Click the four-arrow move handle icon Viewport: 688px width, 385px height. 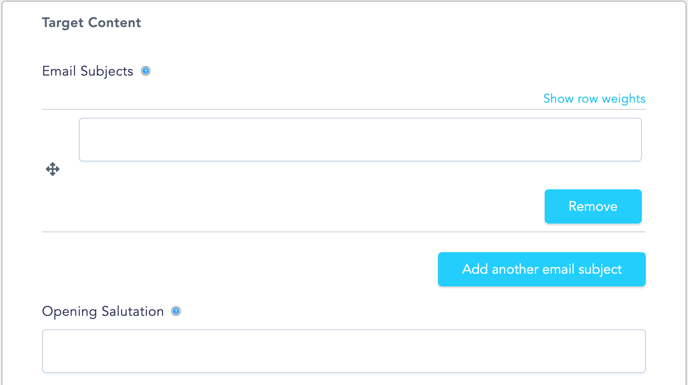click(53, 169)
